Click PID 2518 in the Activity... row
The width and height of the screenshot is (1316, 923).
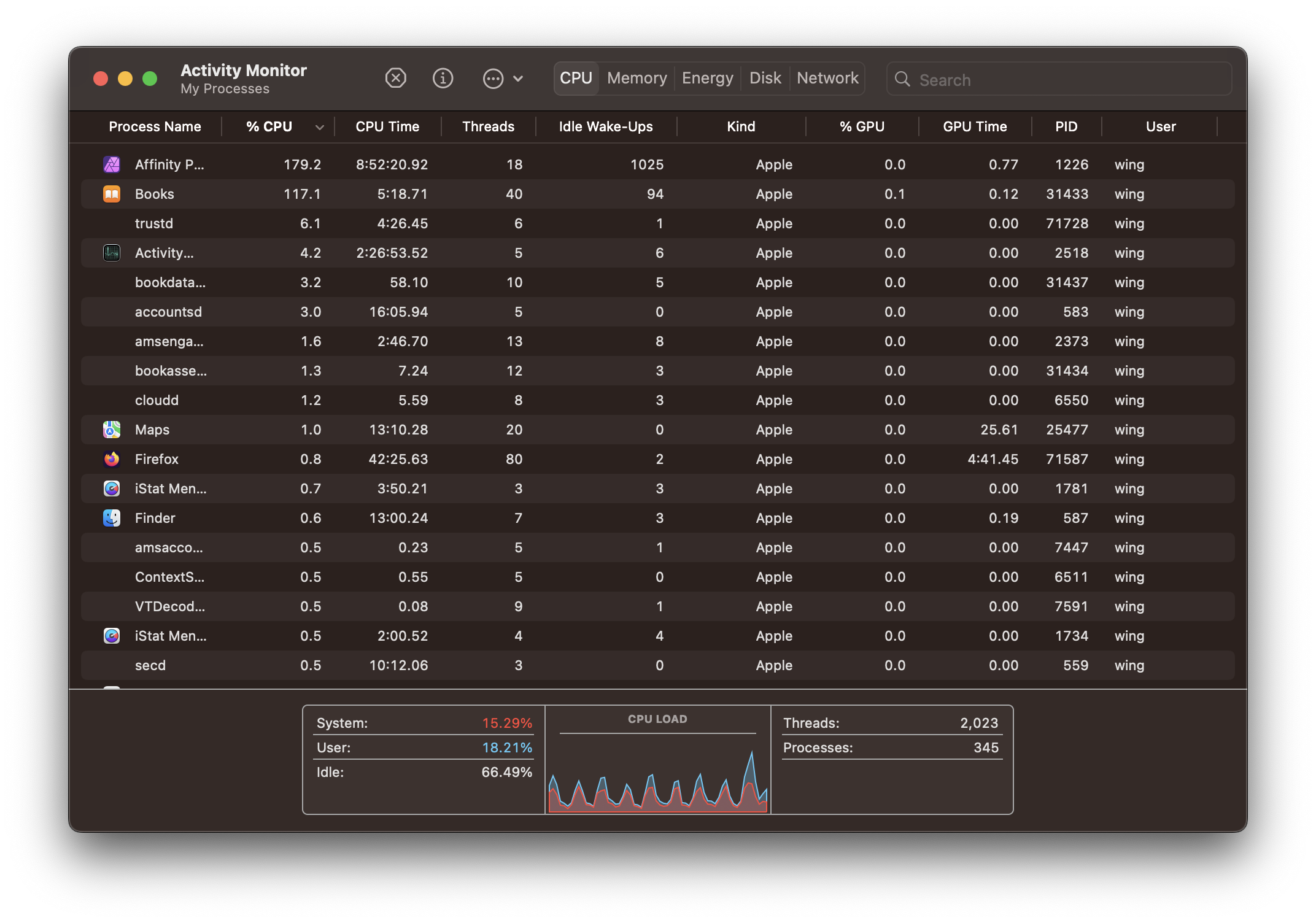point(1071,253)
